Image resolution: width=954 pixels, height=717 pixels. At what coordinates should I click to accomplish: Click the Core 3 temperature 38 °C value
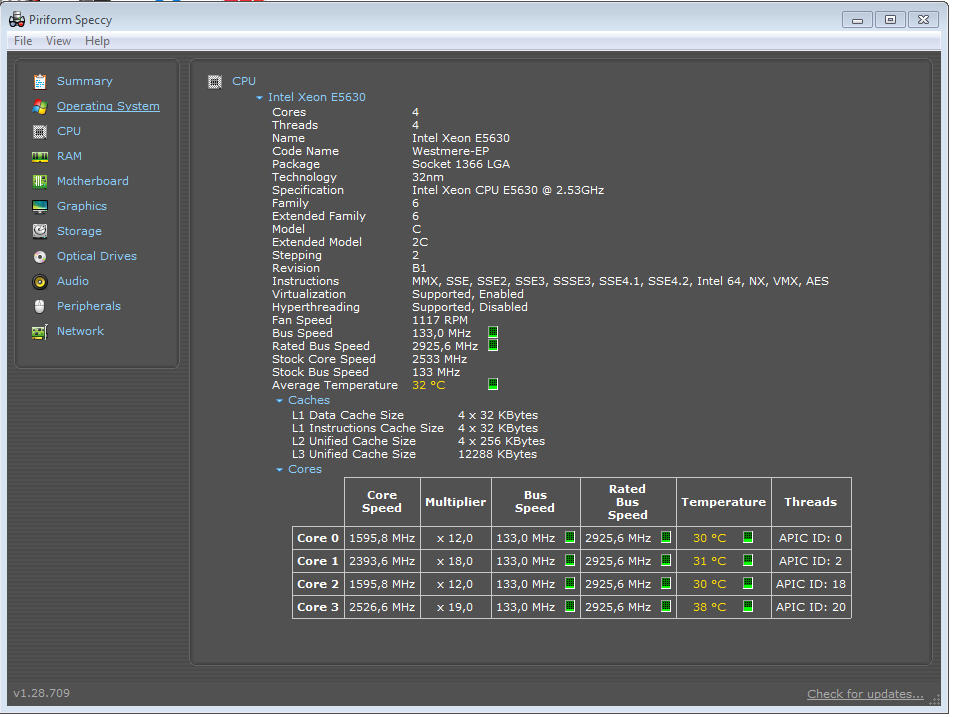[x=709, y=607]
